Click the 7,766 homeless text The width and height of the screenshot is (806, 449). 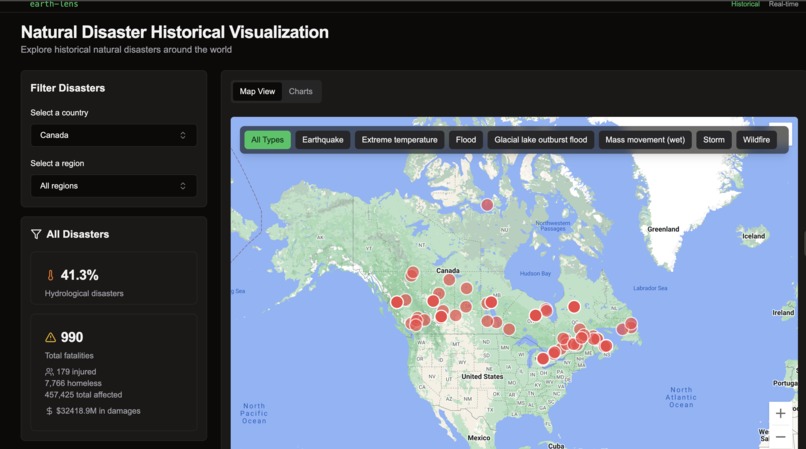click(73, 383)
